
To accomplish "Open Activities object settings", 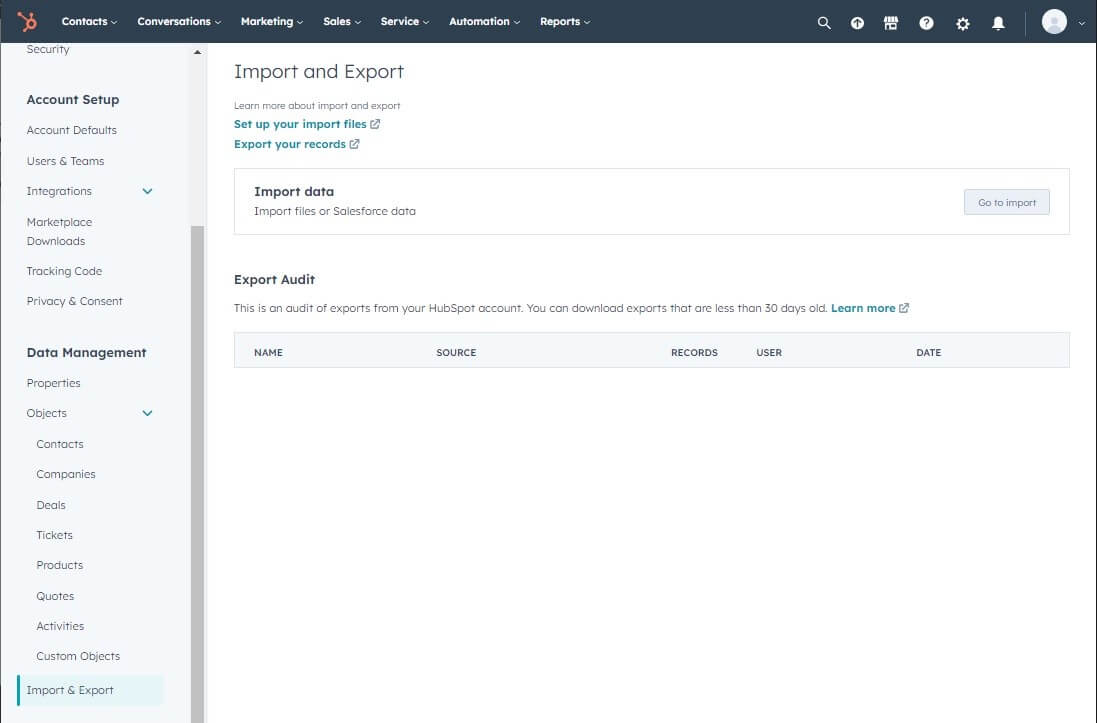I will [x=59, y=626].
